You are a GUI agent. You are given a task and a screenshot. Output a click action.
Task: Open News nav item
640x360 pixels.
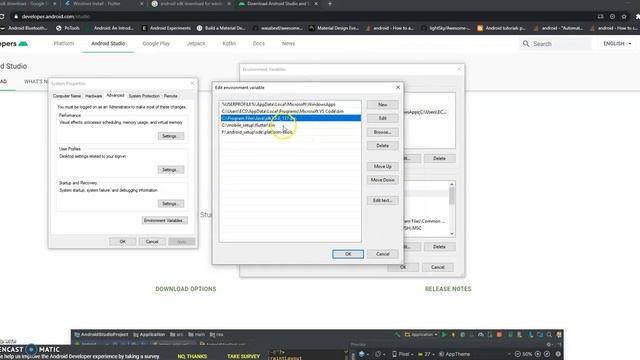(288, 43)
